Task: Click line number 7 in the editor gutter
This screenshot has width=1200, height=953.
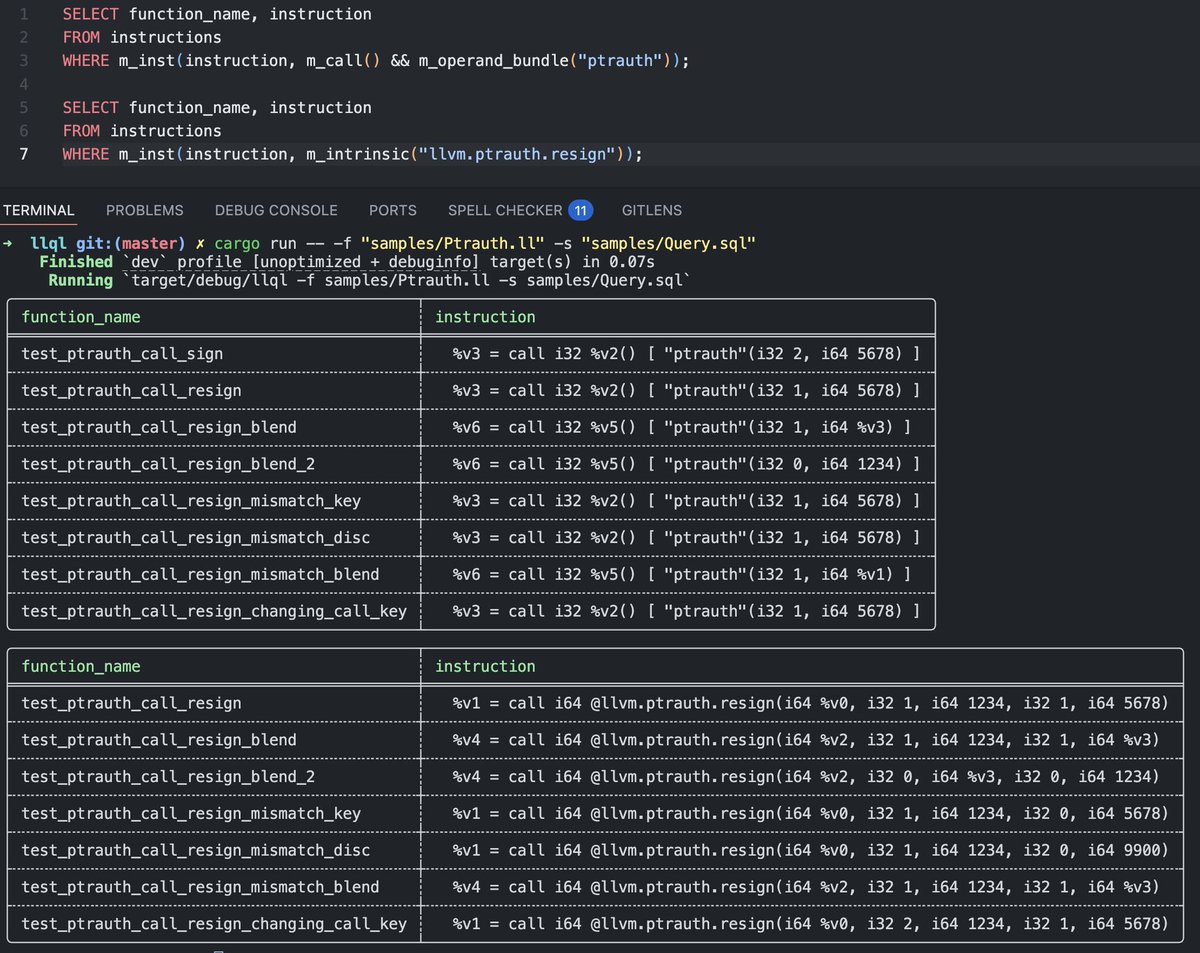Action: coord(22,154)
